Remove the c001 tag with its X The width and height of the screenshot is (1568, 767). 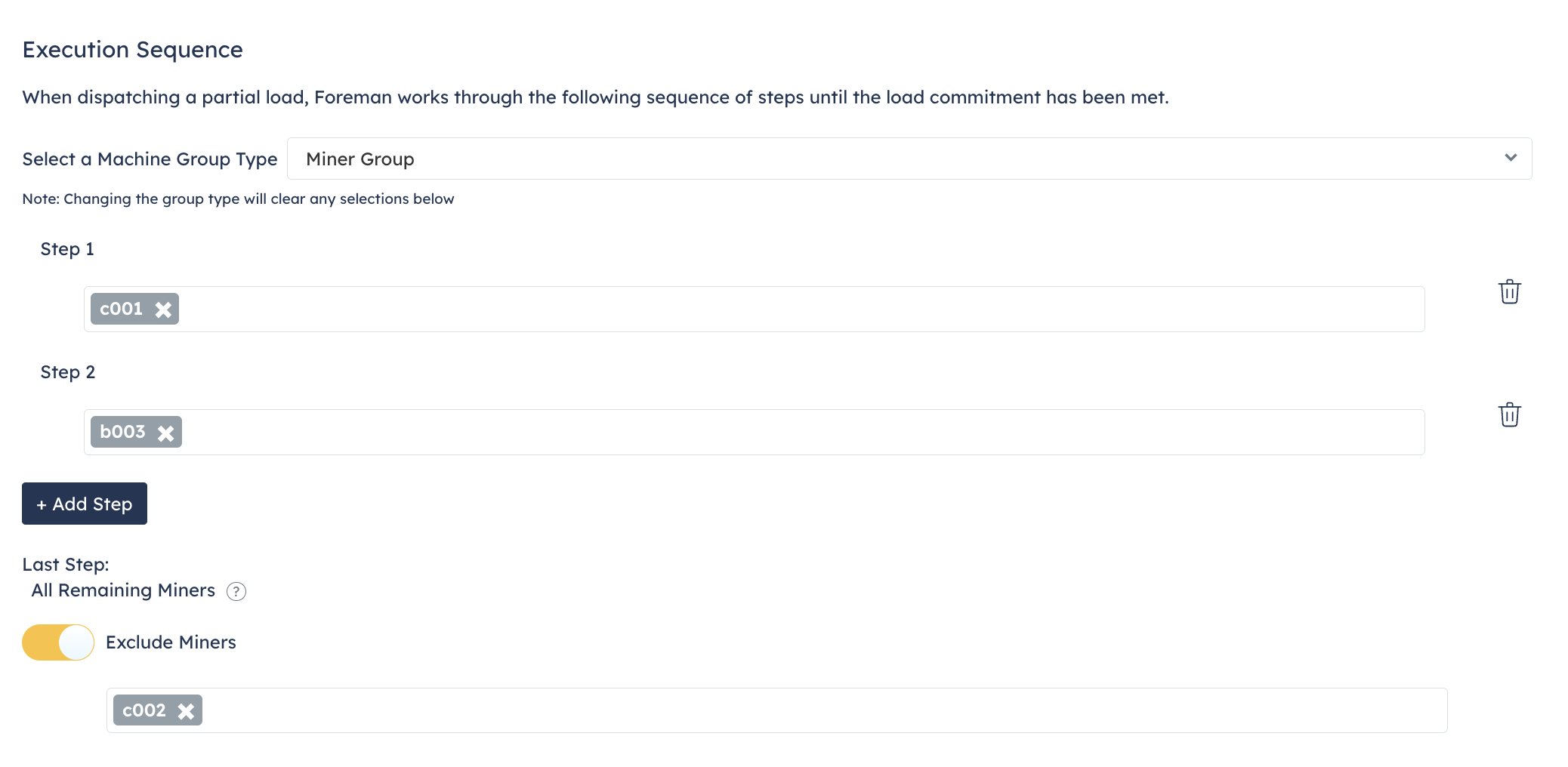pyautogui.click(x=163, y=310)
